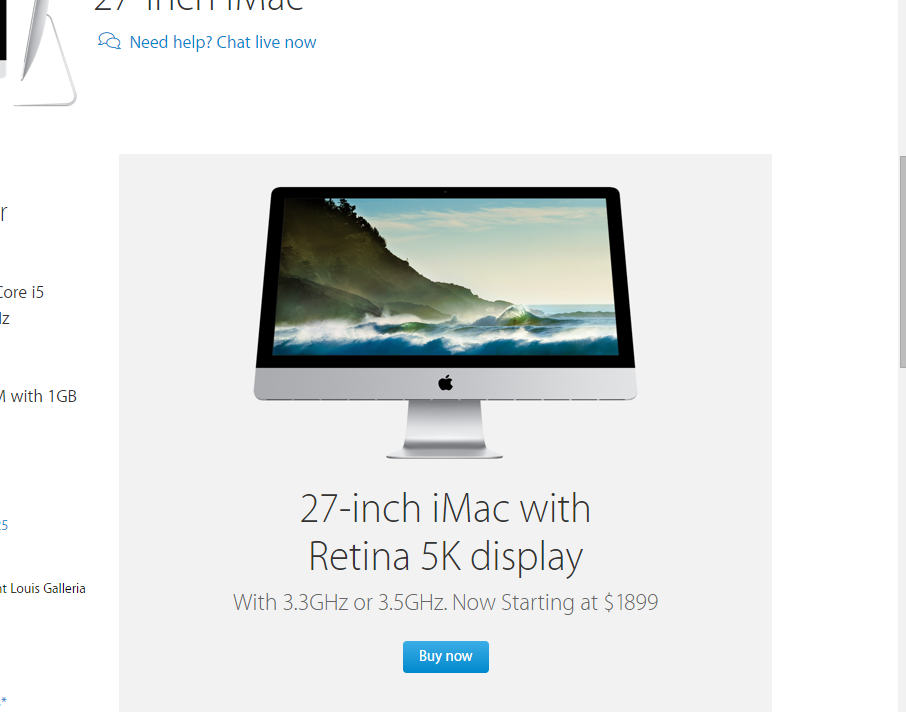Click the Apple logo on the iMac chin

(x=445, y=383)
